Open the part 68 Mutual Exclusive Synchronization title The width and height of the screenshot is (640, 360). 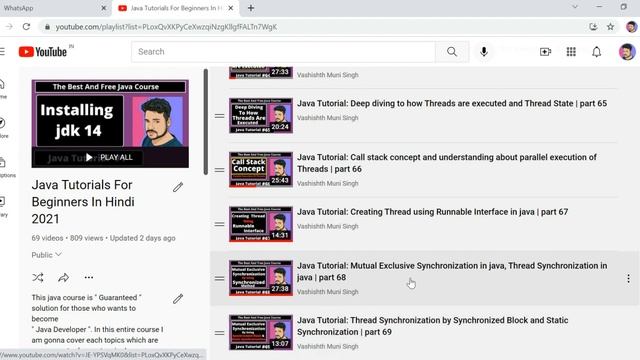(x=452, y=271)
